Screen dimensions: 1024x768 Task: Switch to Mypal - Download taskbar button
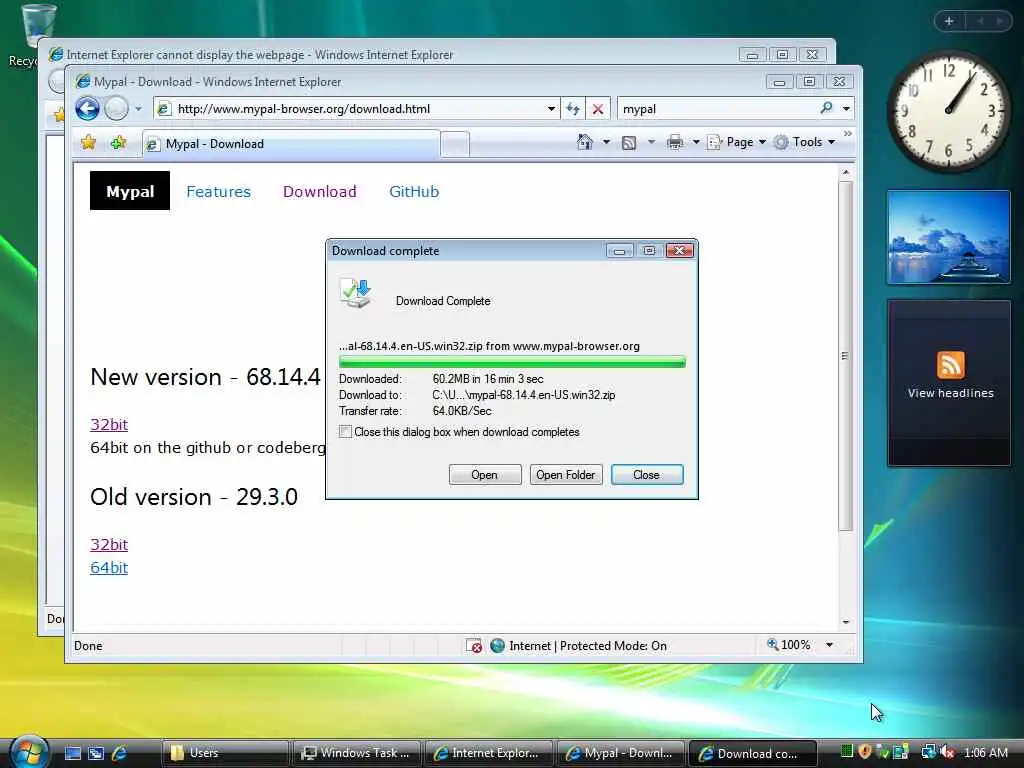coord(620,753)
